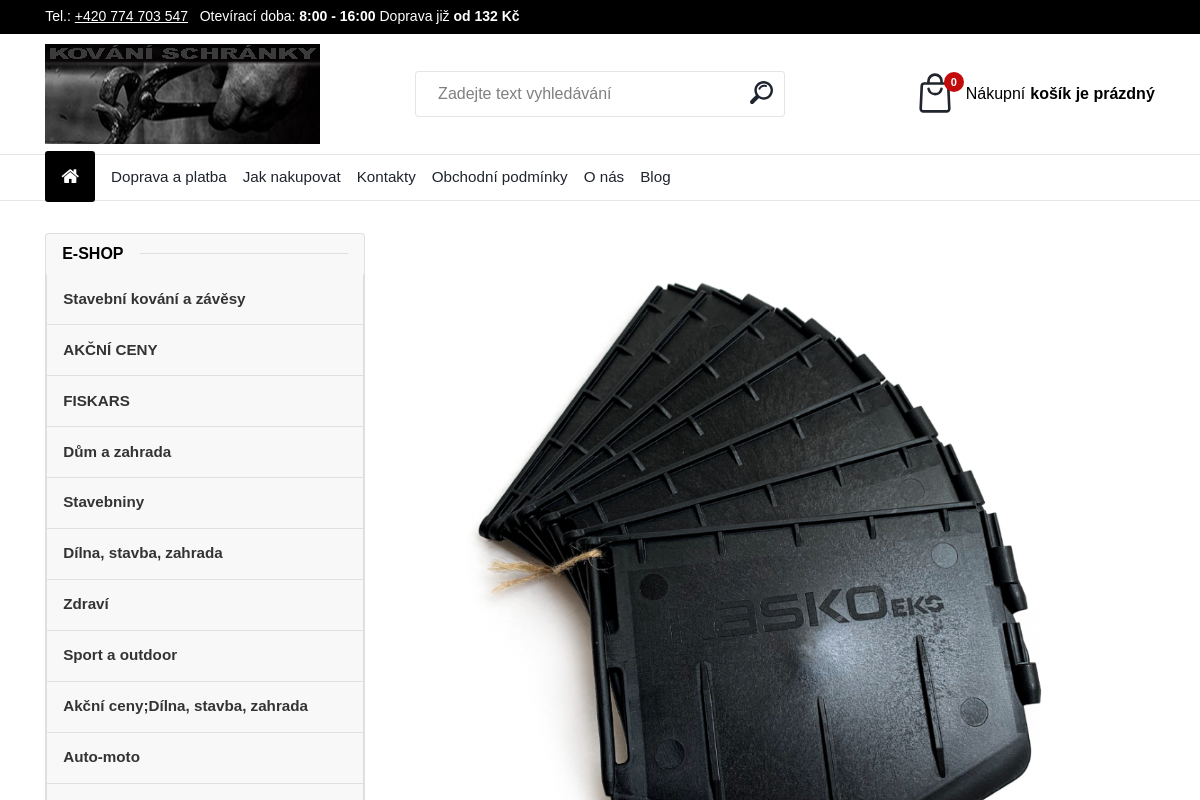Call phone number +420 774 703 547

[x=131, y=16]
